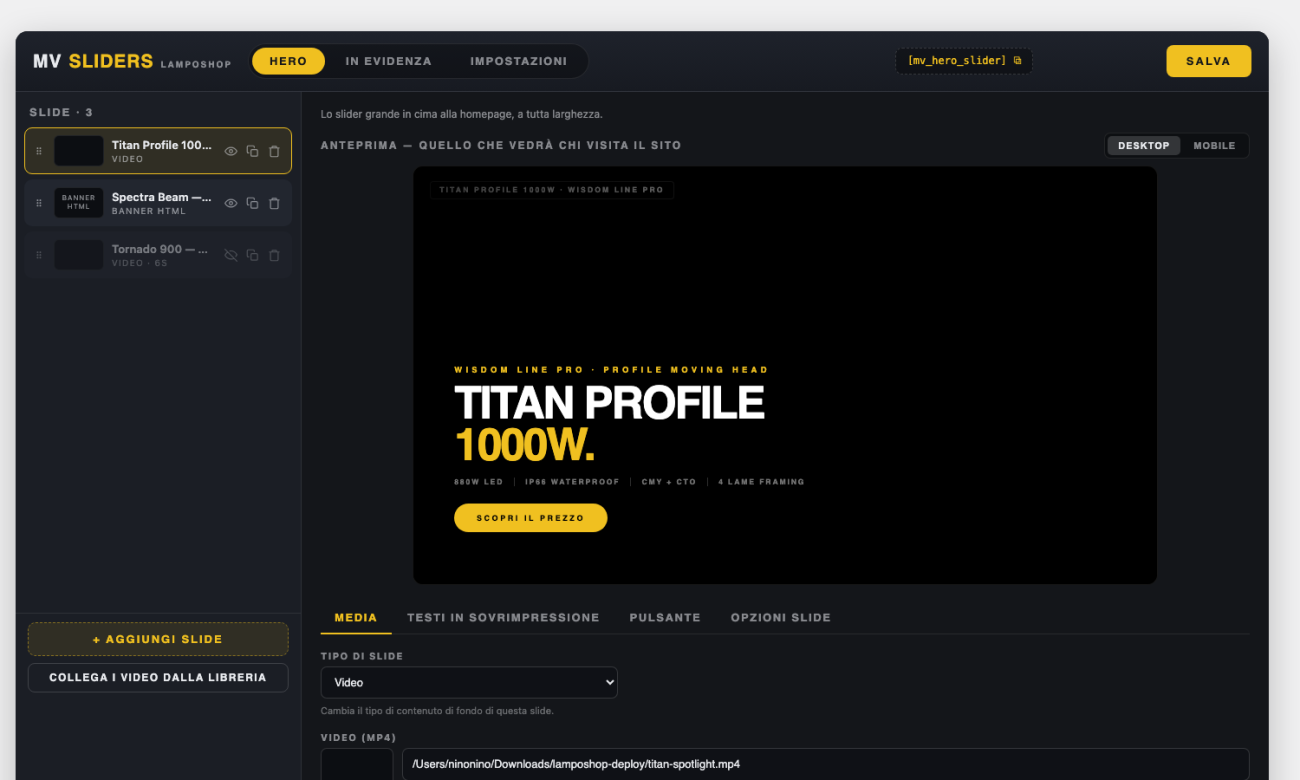Delete the Titan Profile slide
The width and height of the screenshot is (1300, 780).
point(275,151)
